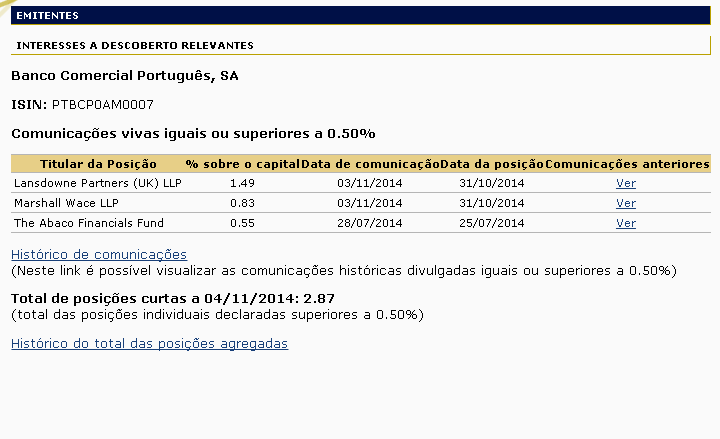Screen dimensions: 720x439
Task: Click the 28/07/2014 communication date
Action: coord(370,223)
